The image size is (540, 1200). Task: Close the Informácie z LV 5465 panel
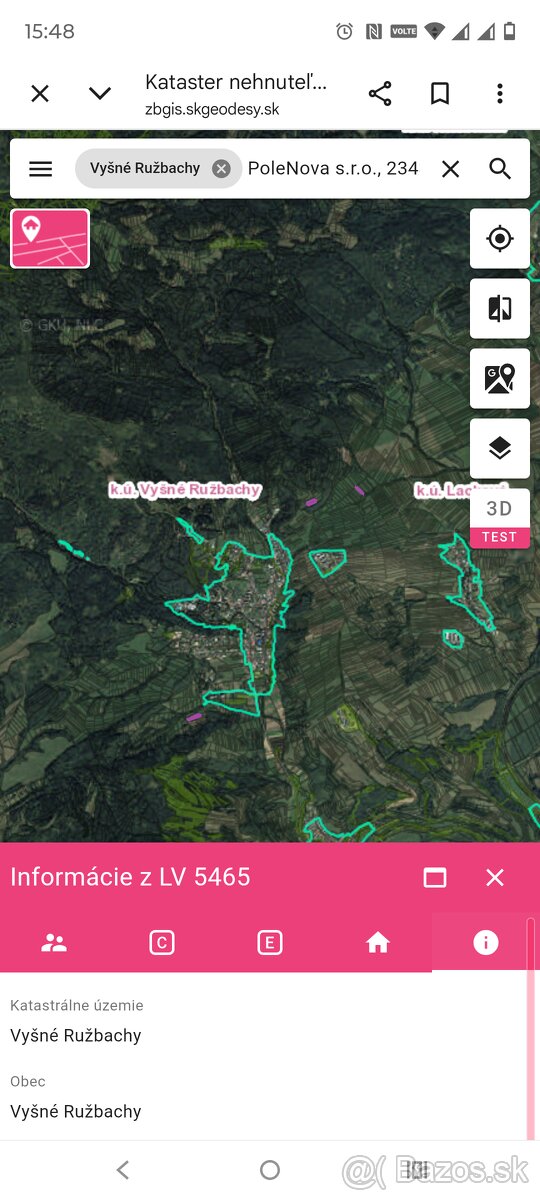495,877
